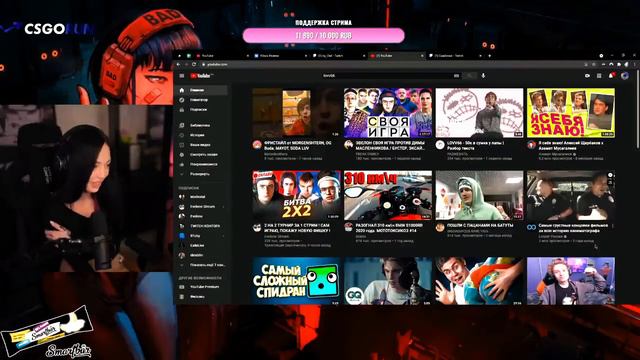Switch to the first YouTube tab
The width and height of the screenshot is (640, 360).
pyautogui.click(x=222, y=56)
